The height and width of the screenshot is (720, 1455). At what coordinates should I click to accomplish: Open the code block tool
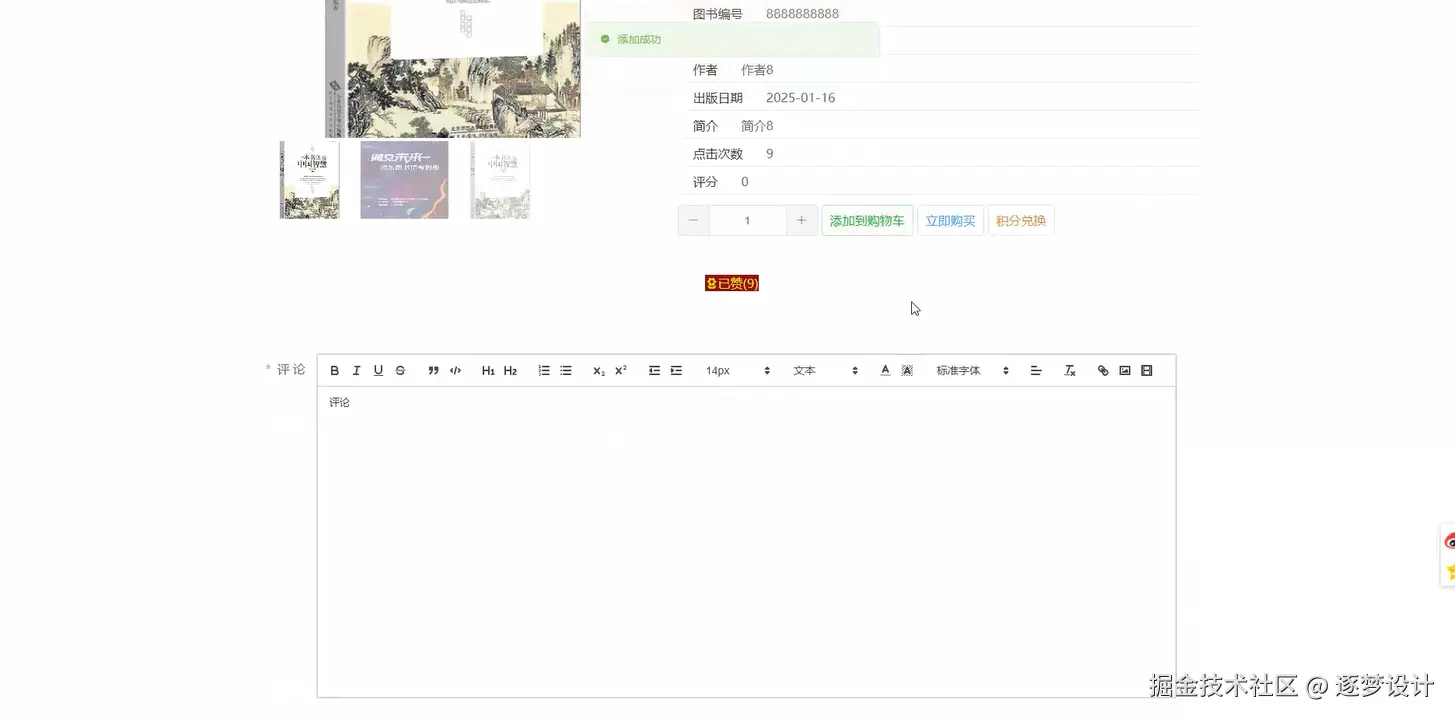tap(455, 370)
